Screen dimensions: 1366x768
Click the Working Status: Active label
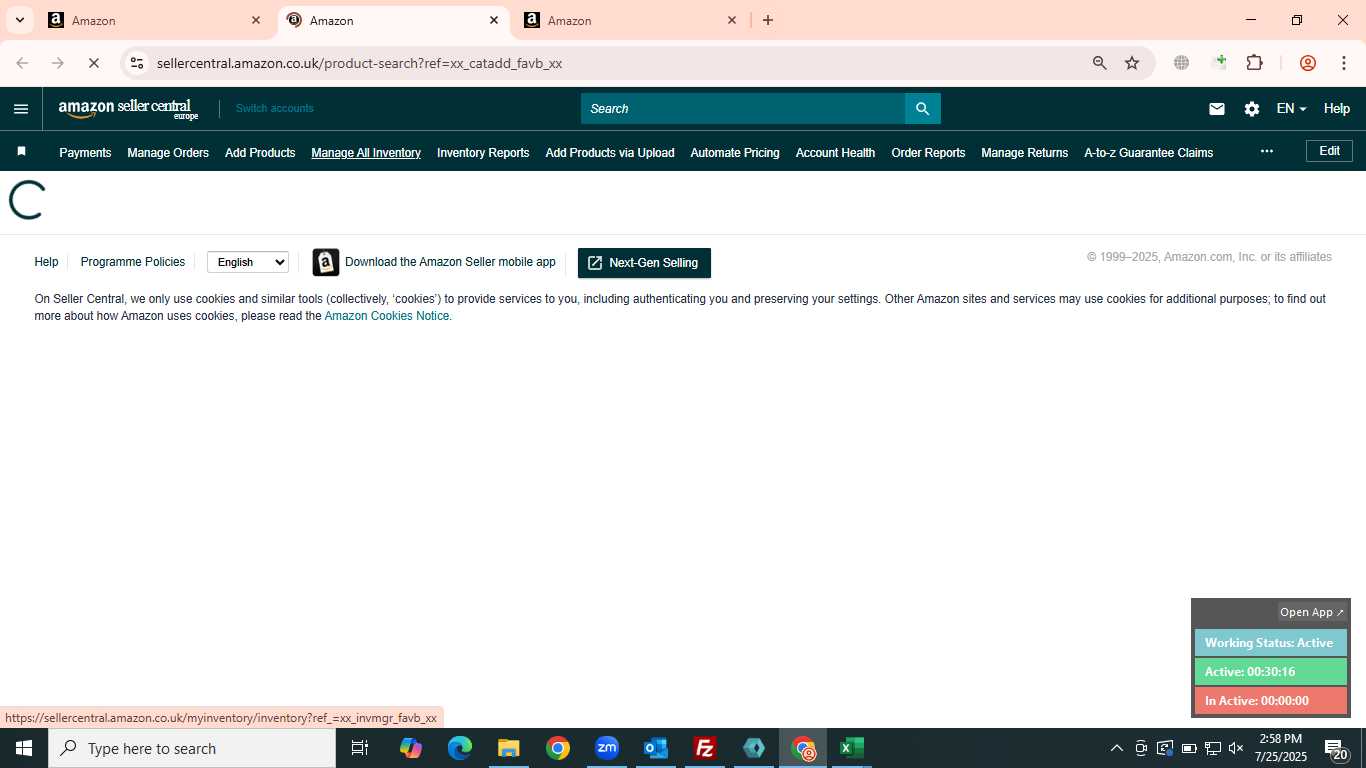click(1270, 643)
